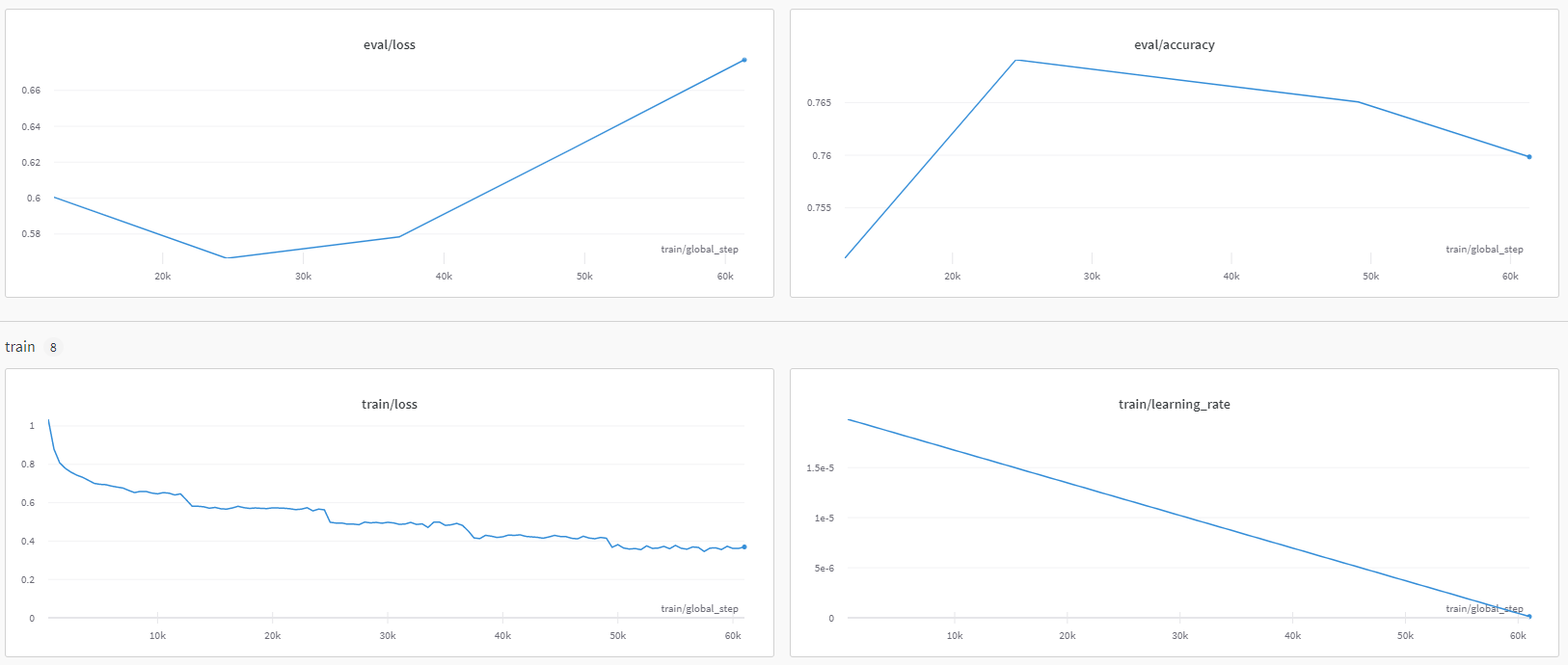1568x665 pixels.
Task: Click train/global_step axis label in train/loss chart
Action: (x=699, y=609)
